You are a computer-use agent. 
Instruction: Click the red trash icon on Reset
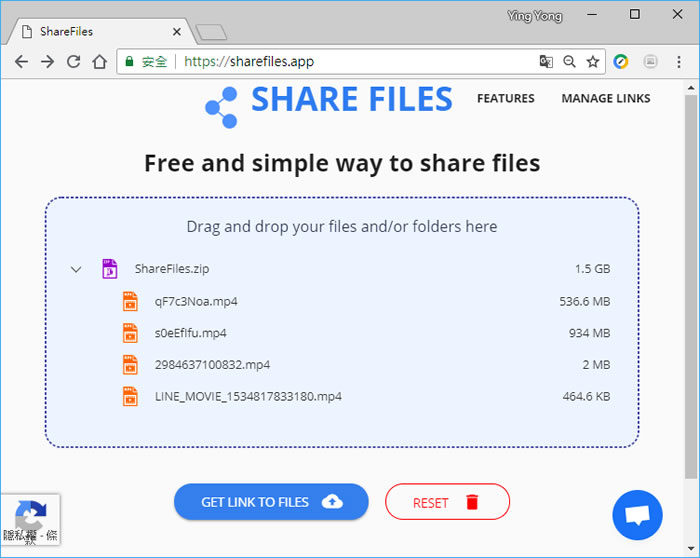coord(472,502)
